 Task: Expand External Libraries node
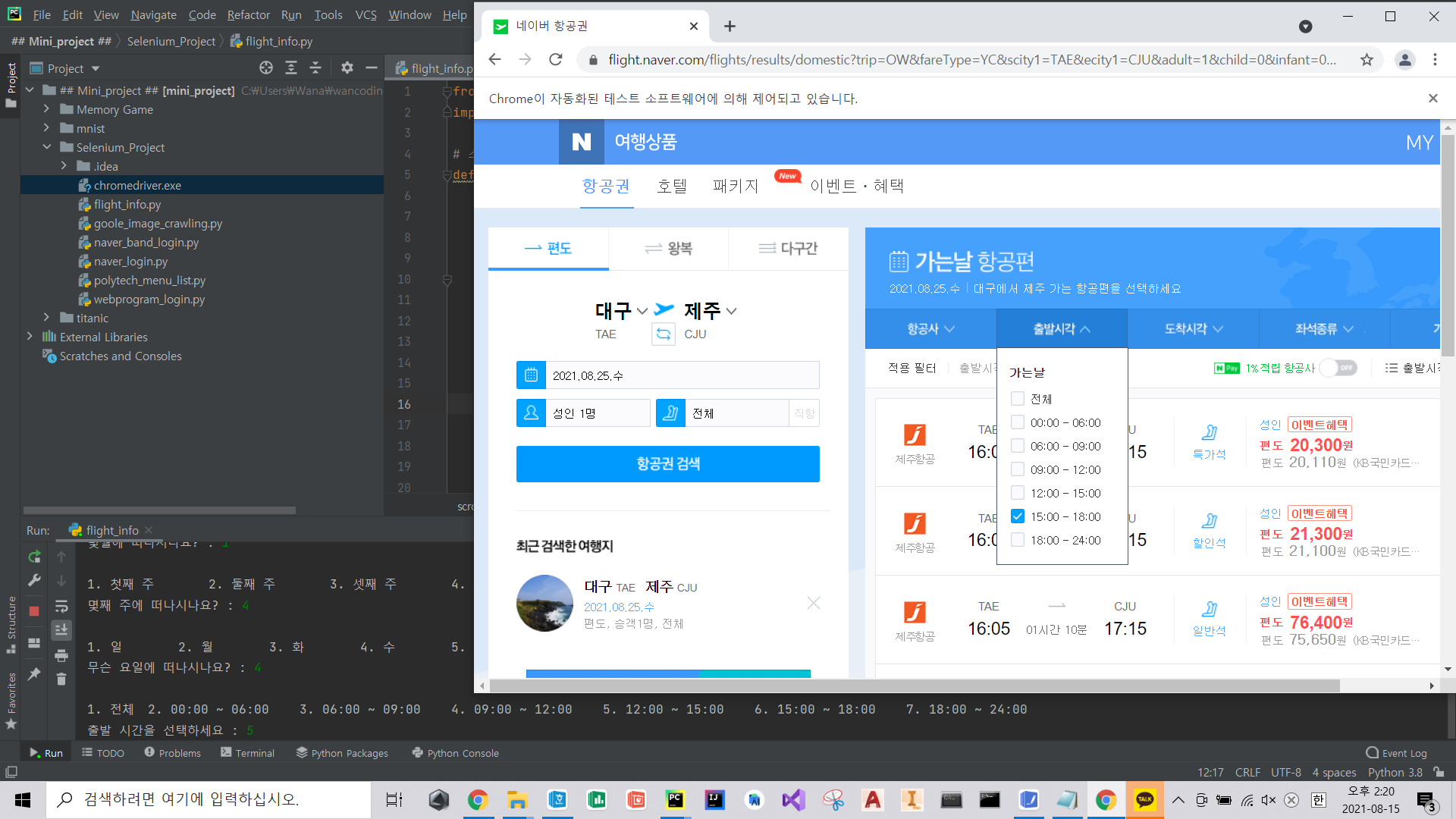coord(30,337)
